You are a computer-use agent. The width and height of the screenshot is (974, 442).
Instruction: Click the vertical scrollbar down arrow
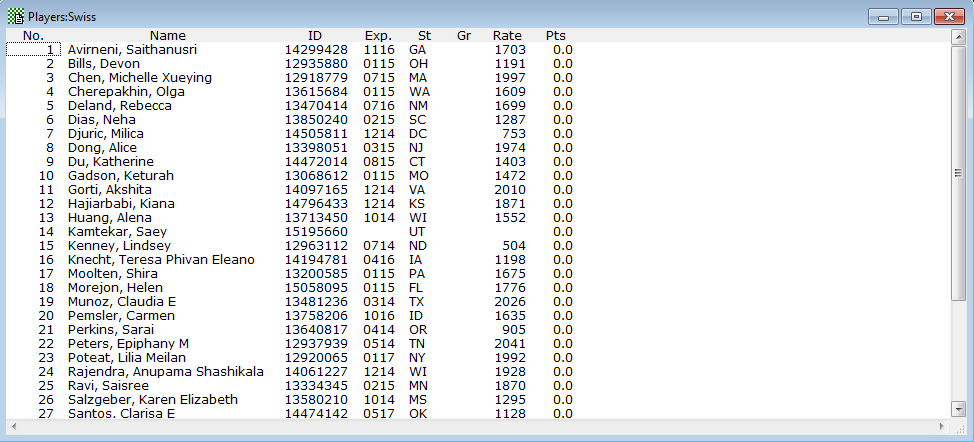(x=957, y=409)
